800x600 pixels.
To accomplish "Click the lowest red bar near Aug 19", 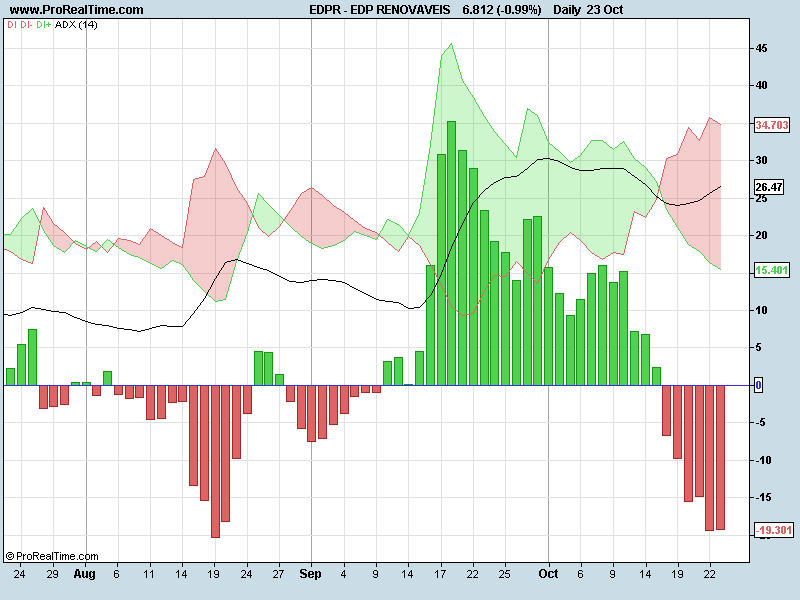I will pyautogui.click(x=215, y=461).
